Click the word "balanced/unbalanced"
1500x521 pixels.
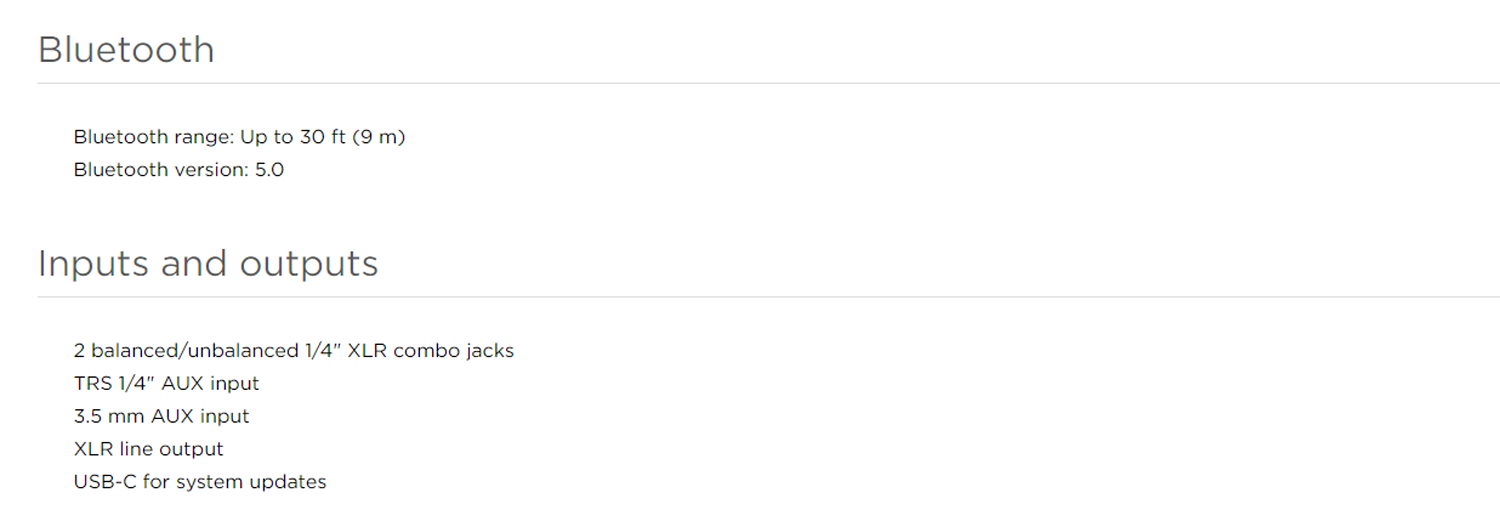tap(195, 351)
